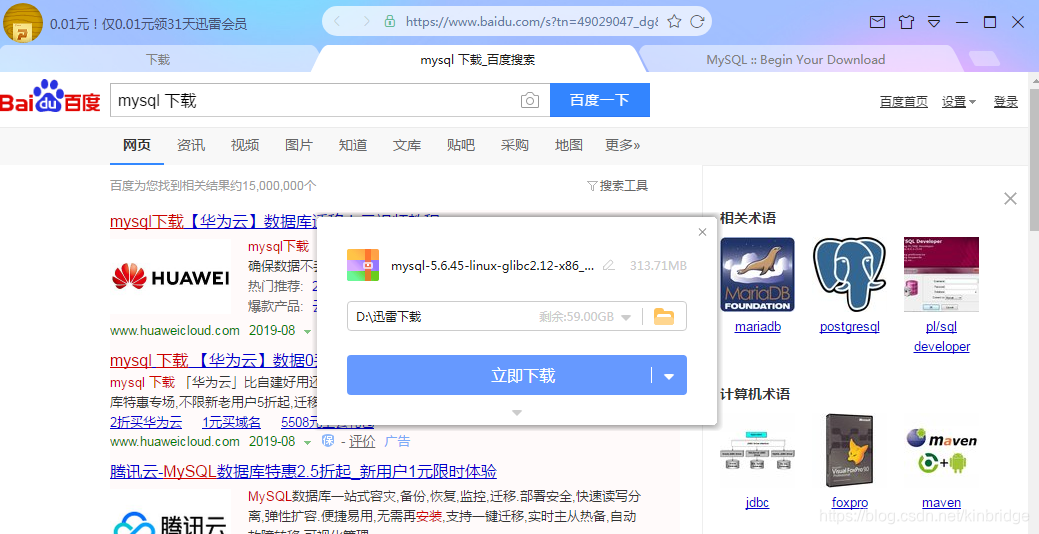Click the jdbc diagram thumbnail
Viewport: 1039px width, 534px height.
tap(757, 451)
